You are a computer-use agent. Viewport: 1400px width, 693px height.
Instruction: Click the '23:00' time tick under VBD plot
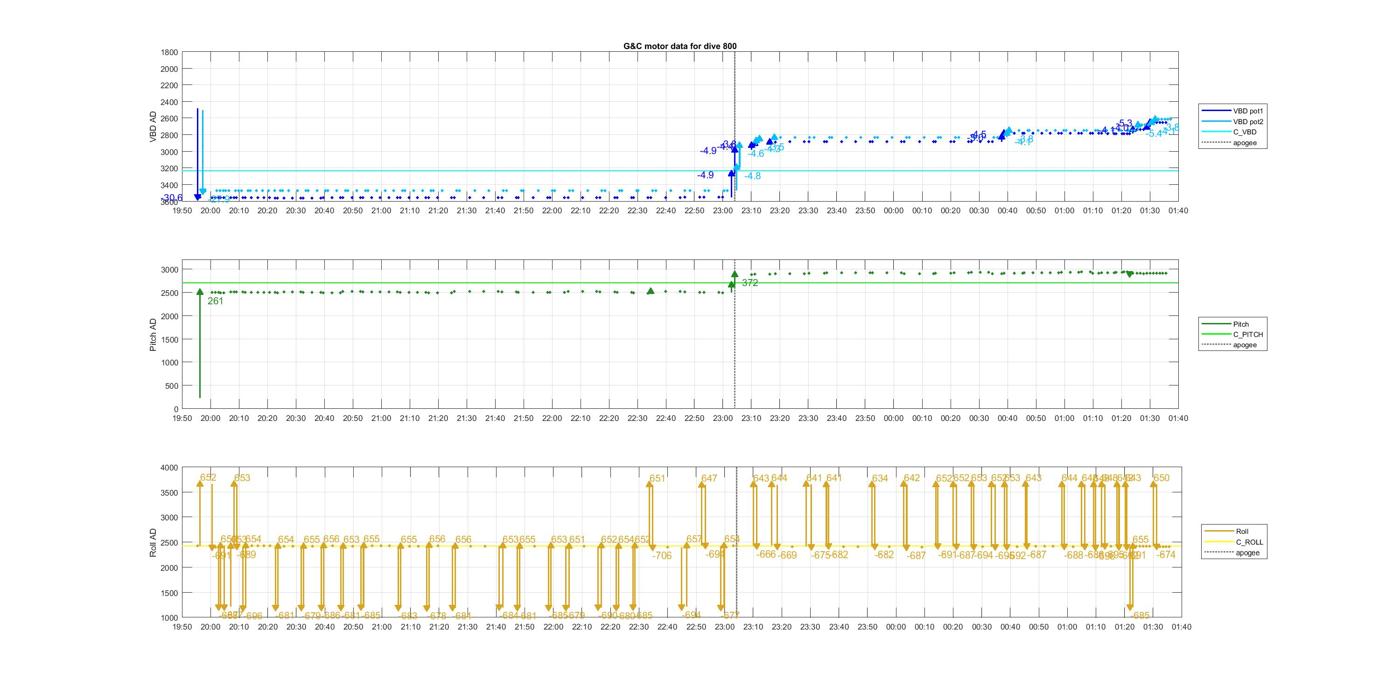723,210
